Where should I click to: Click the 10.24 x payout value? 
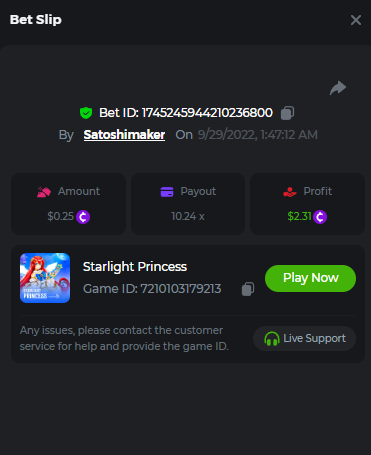pyautogui.click(x=188, y=216)
